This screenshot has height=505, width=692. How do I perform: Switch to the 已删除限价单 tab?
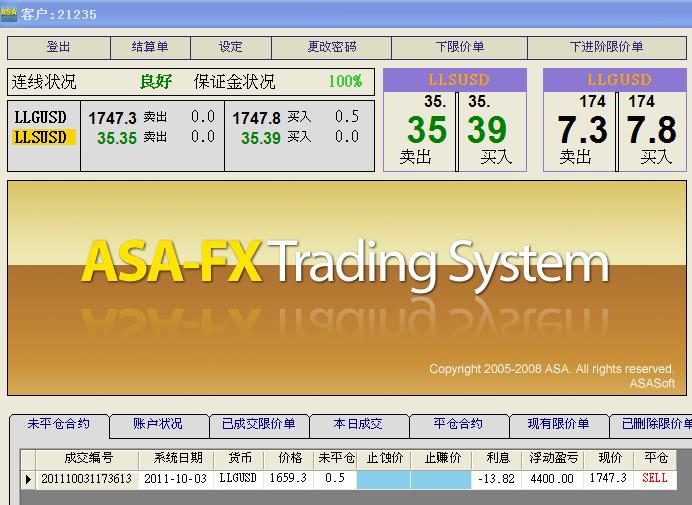(x=651, y=424)
